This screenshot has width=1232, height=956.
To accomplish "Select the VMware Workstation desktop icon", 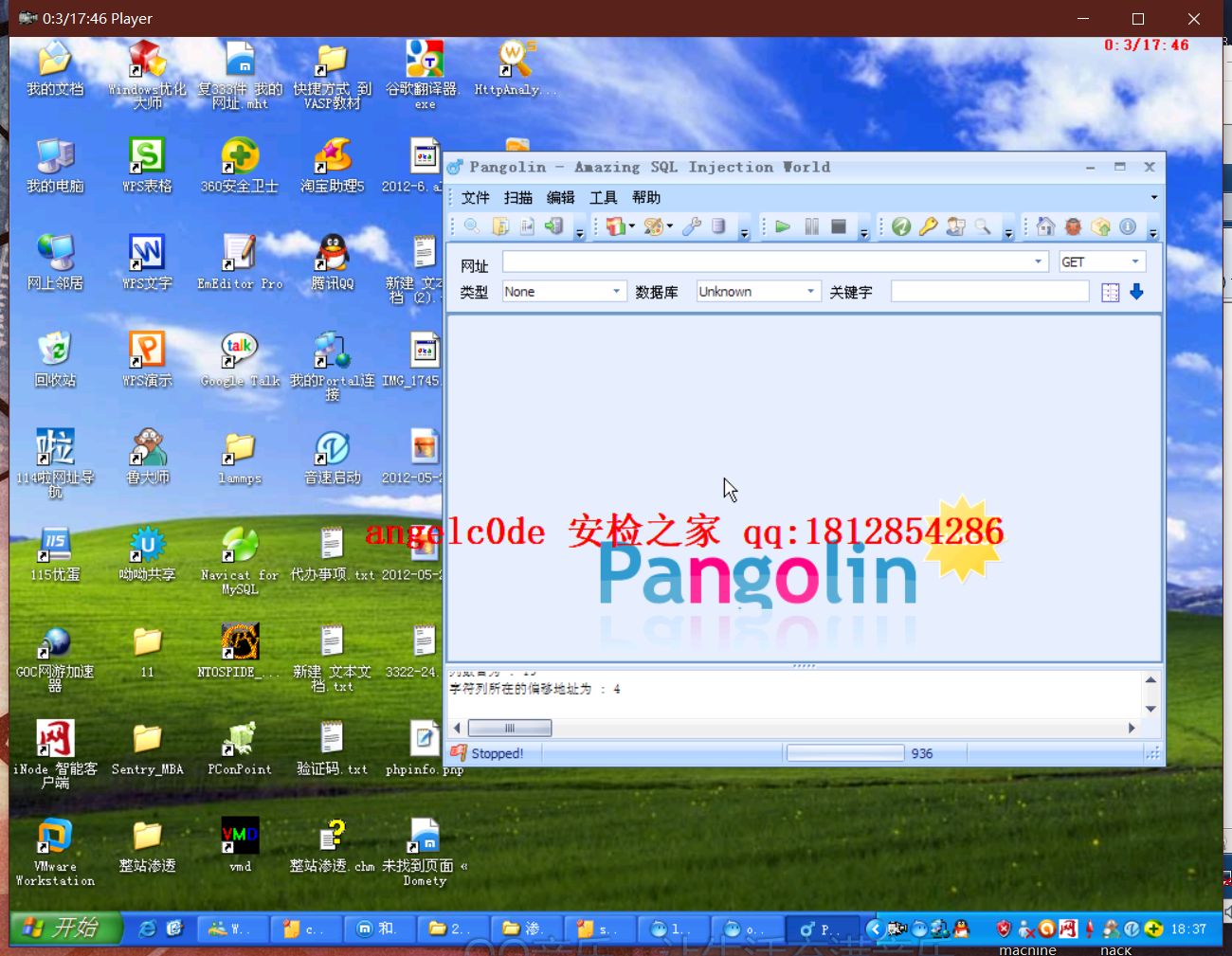I will (x=55, y=852).
